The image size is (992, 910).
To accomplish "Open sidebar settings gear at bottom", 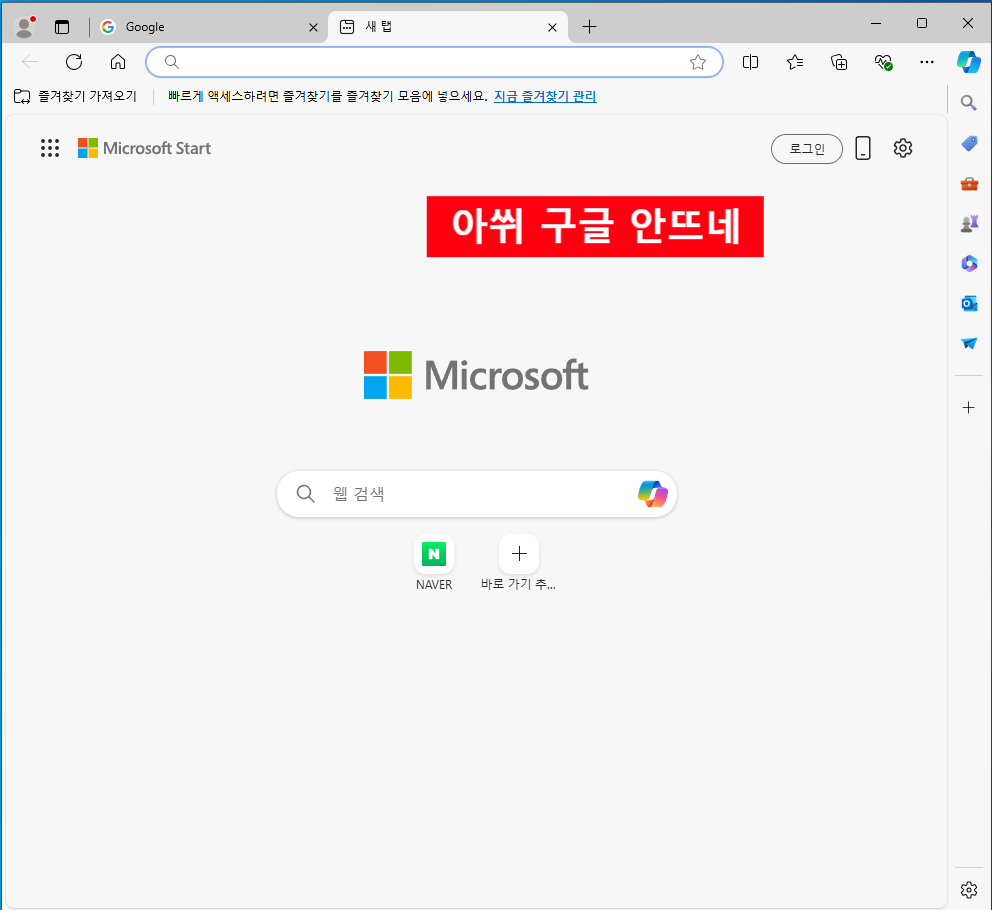I will [969, 890].
